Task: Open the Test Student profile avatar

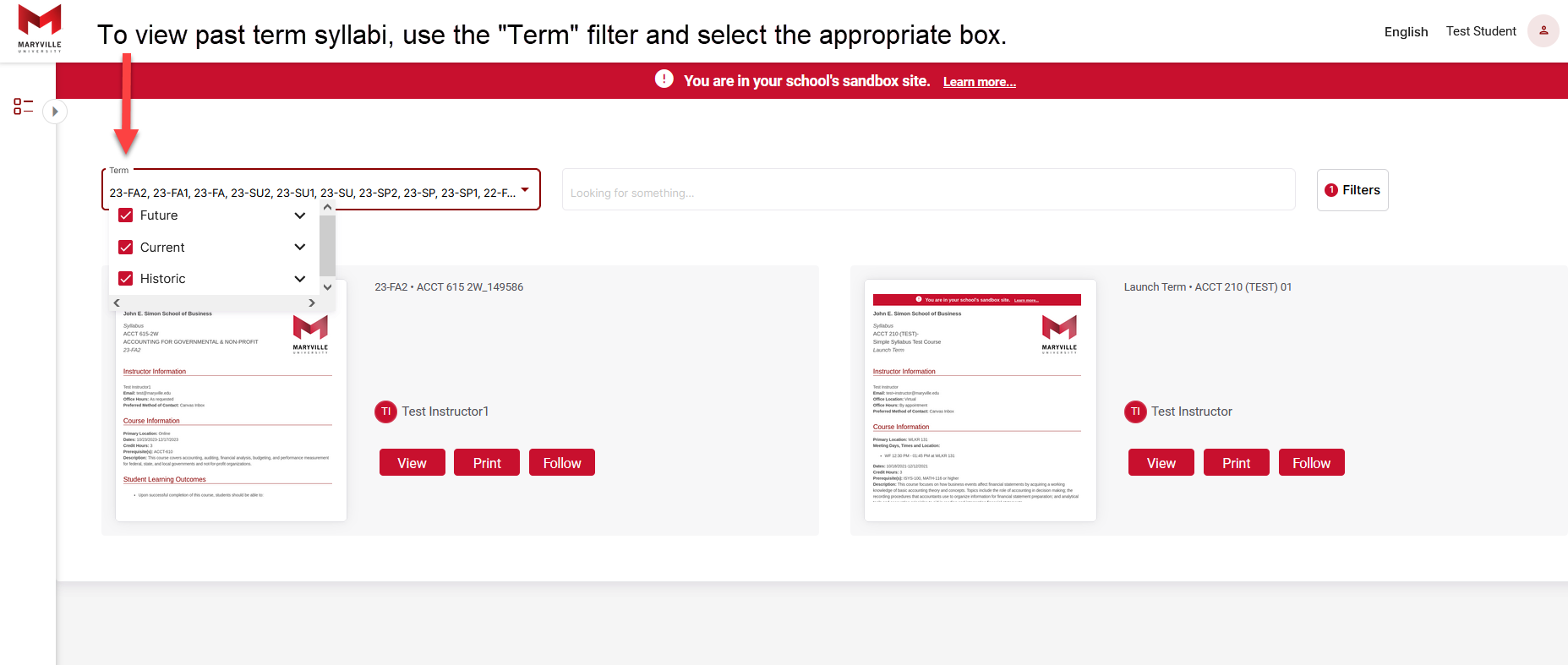Action: tap(1543, 30)
